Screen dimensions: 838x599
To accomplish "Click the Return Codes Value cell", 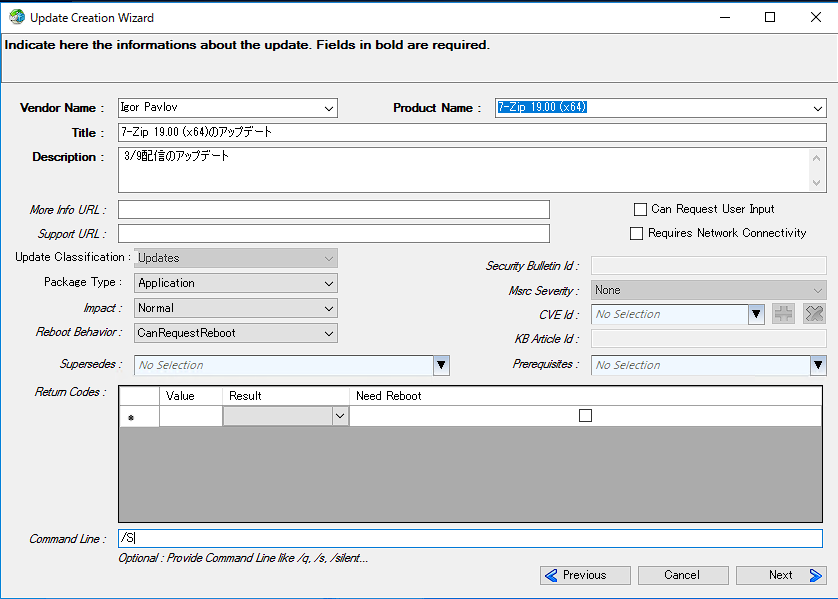I will click(191, 416).
